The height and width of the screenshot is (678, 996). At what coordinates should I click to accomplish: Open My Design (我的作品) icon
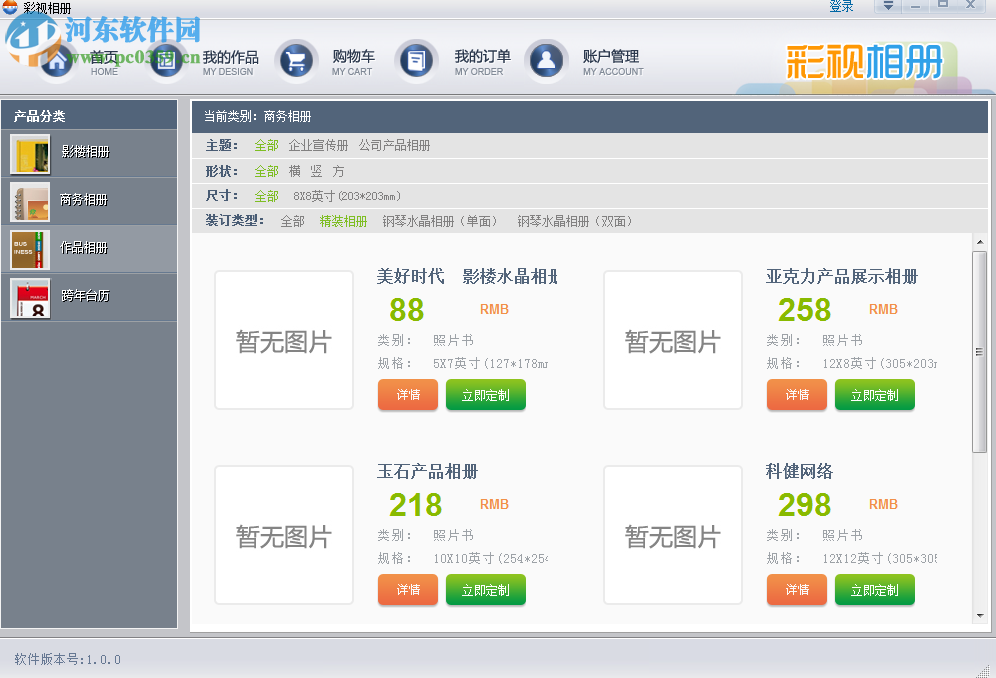tap(165, 59)
